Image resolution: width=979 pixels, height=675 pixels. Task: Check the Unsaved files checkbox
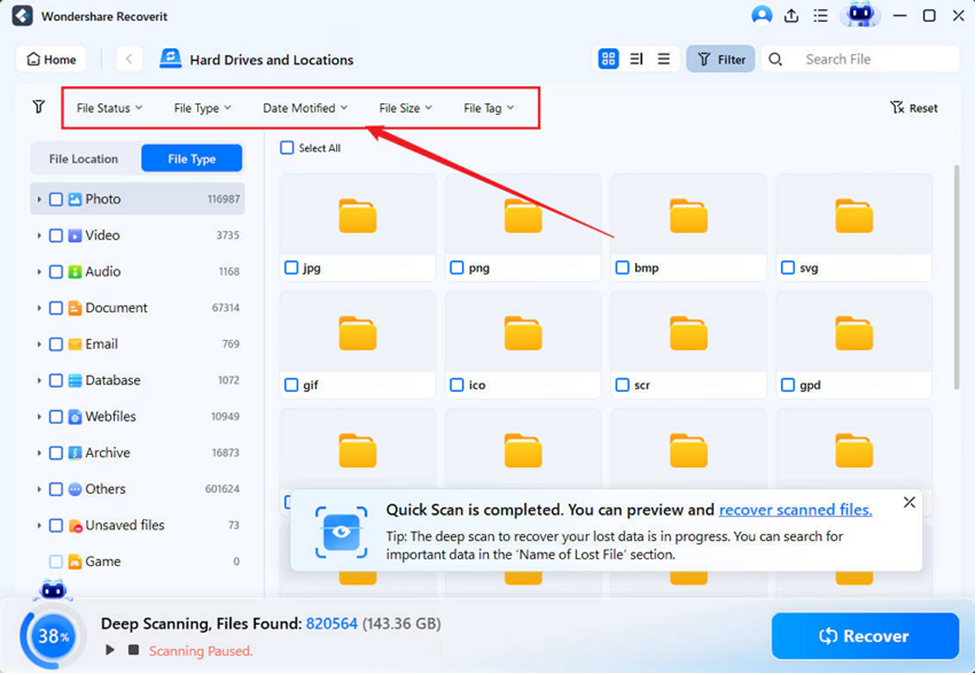point(56,526)
